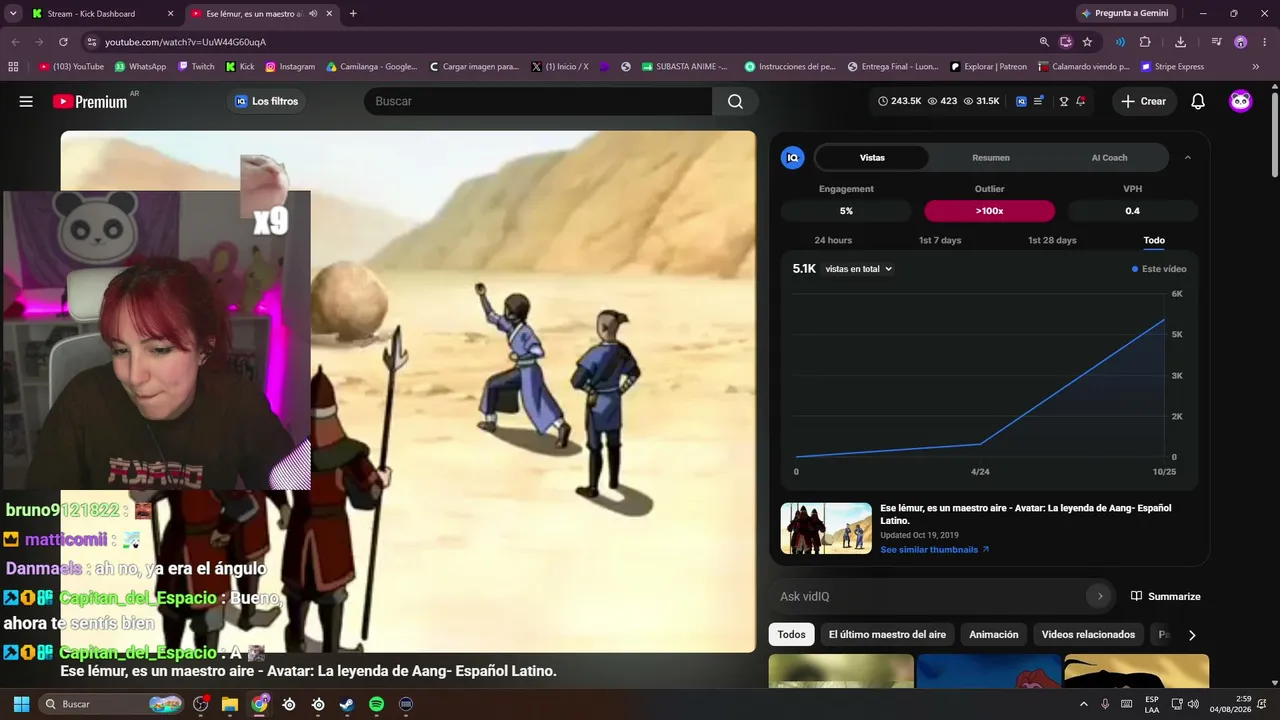Screen dimensions: 1280x720
Task: Expand the Chrome tab search dropdown
Action: tap(13, 14)
